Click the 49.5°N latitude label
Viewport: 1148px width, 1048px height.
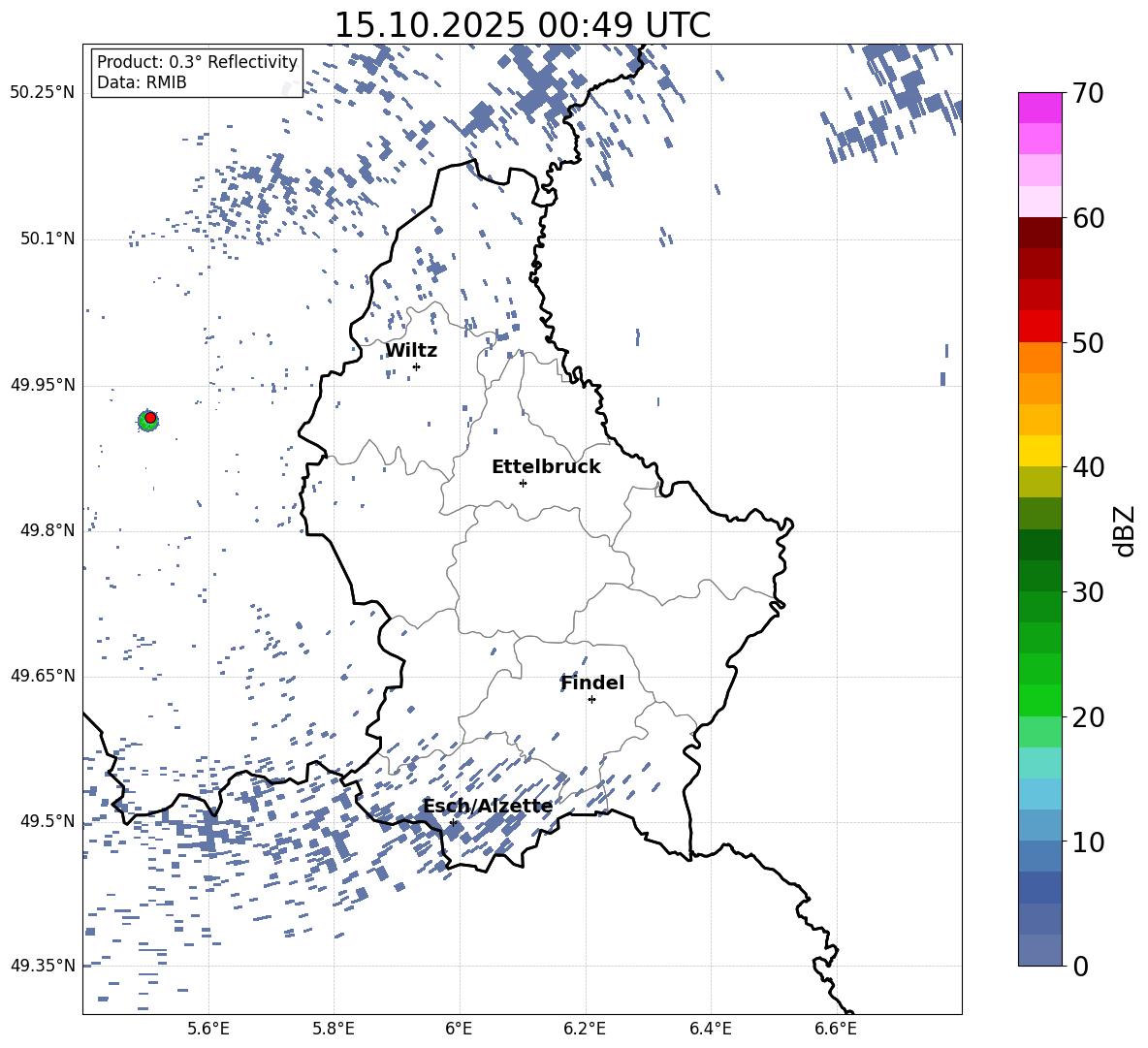[x=48, y=821]
